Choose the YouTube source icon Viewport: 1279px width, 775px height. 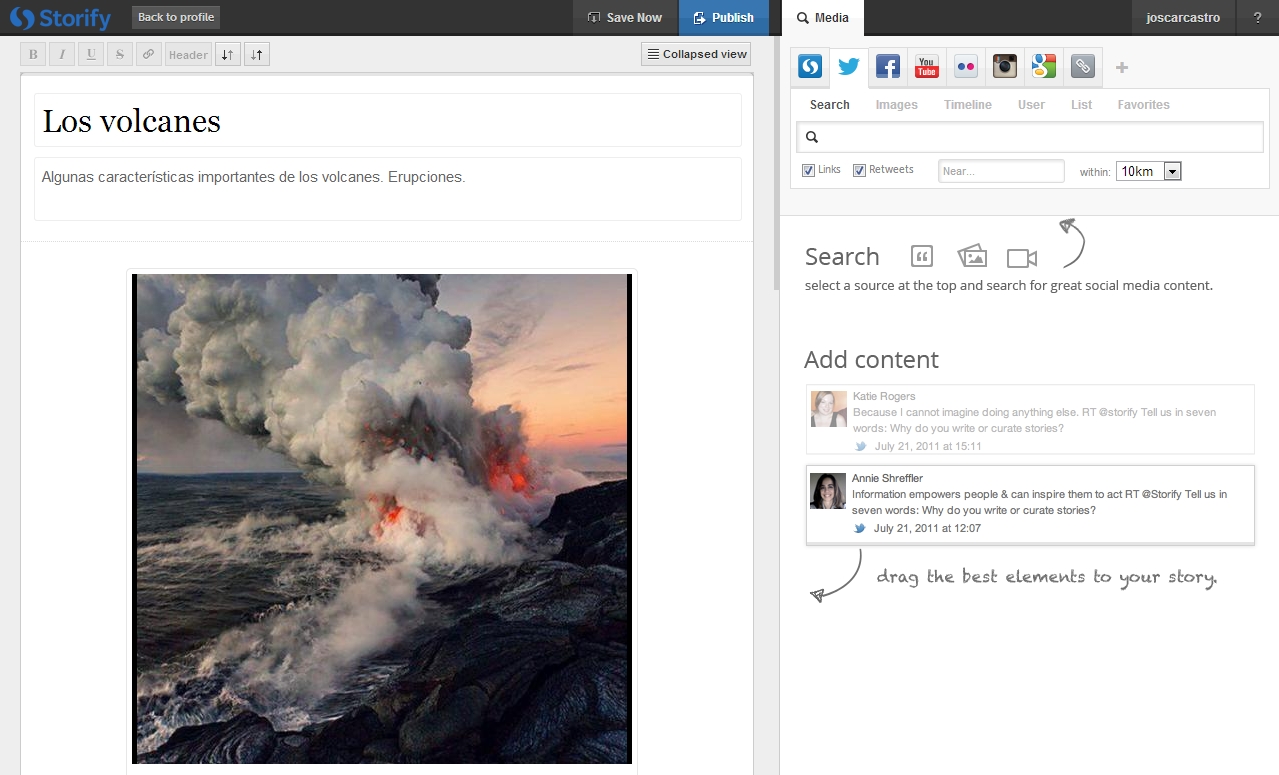(x=927, y=67)
